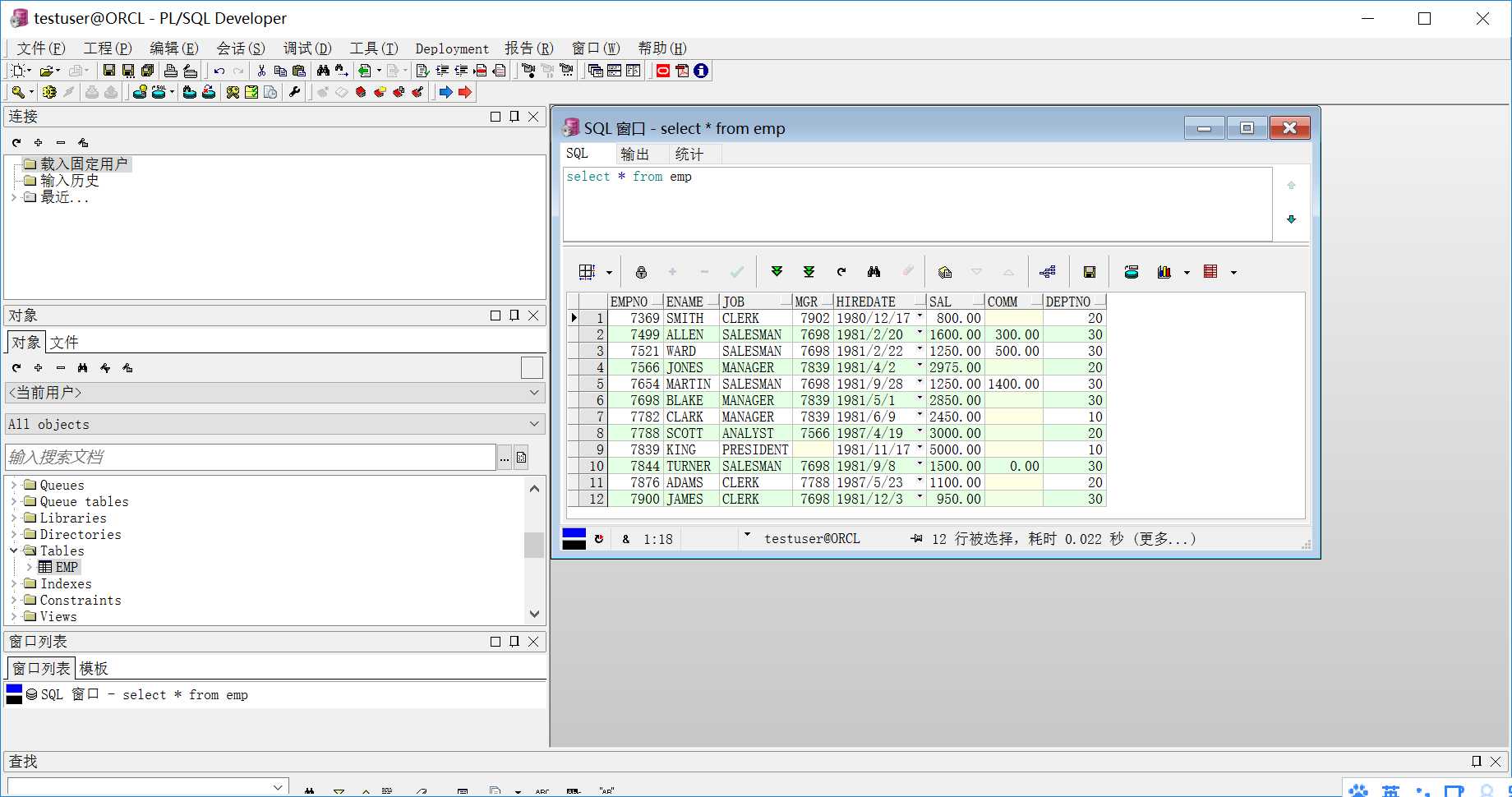1512x797 pixels.
Task: Click the plus add icon in 连接 panel
Action: (39, 142)
